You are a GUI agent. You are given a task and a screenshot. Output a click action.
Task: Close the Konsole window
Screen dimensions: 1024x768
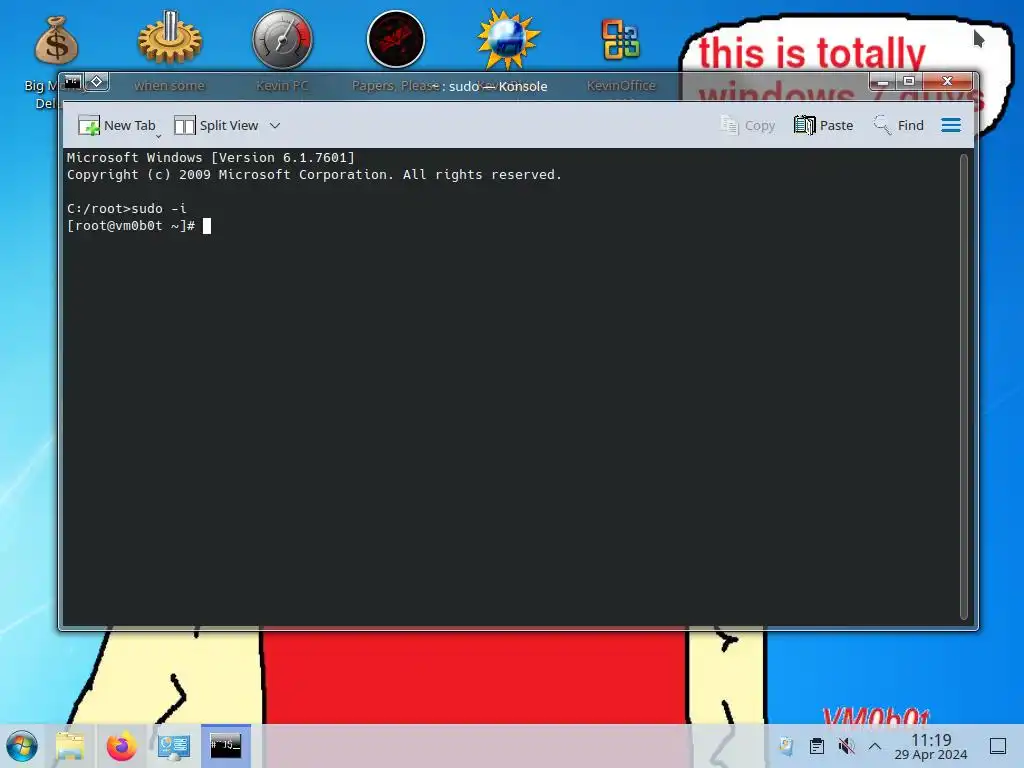tap(947, 82)
